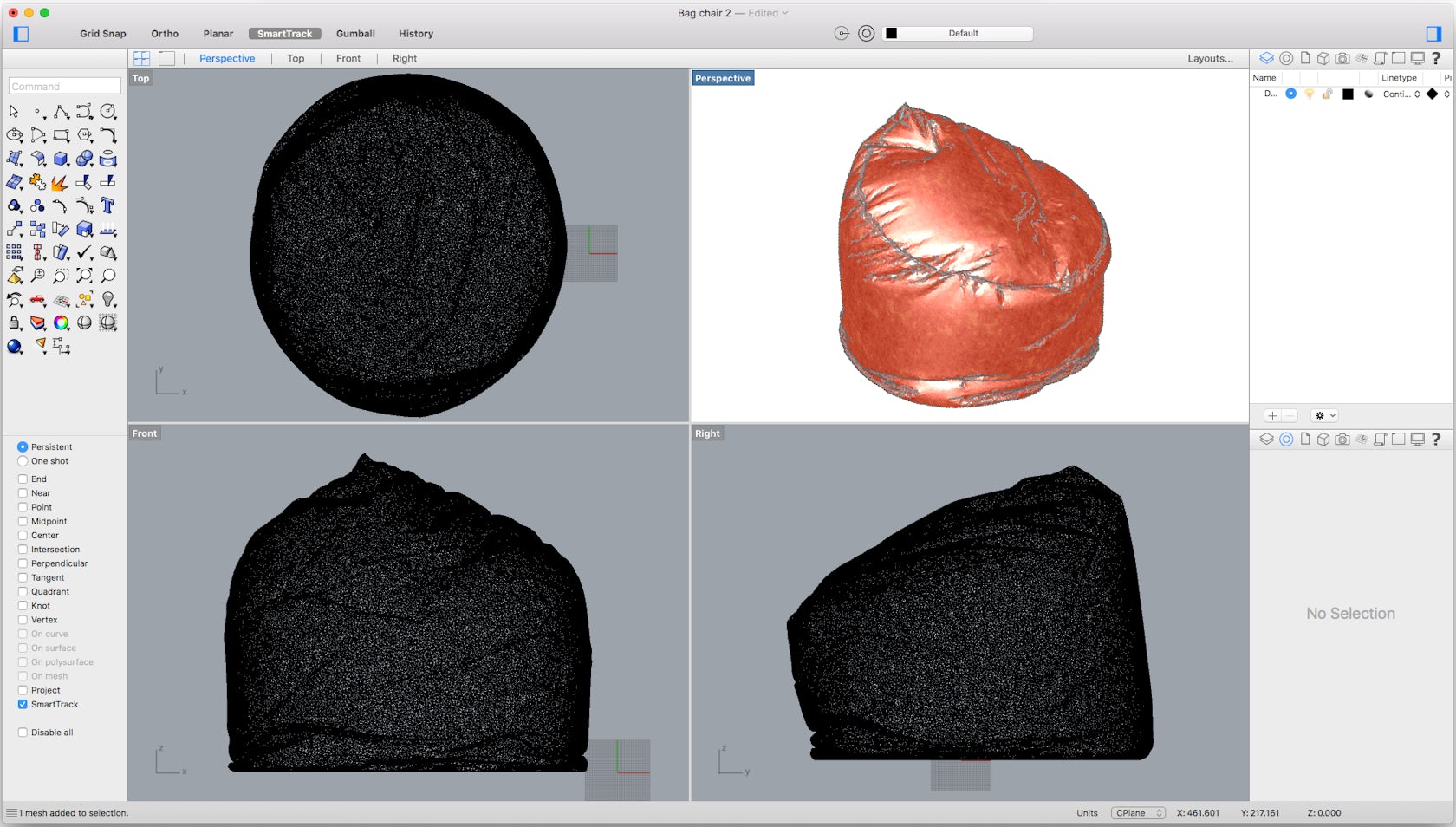Toggle Gumball manipulator
This screenshot has height=827, width=1456.
tap(355, 34)
